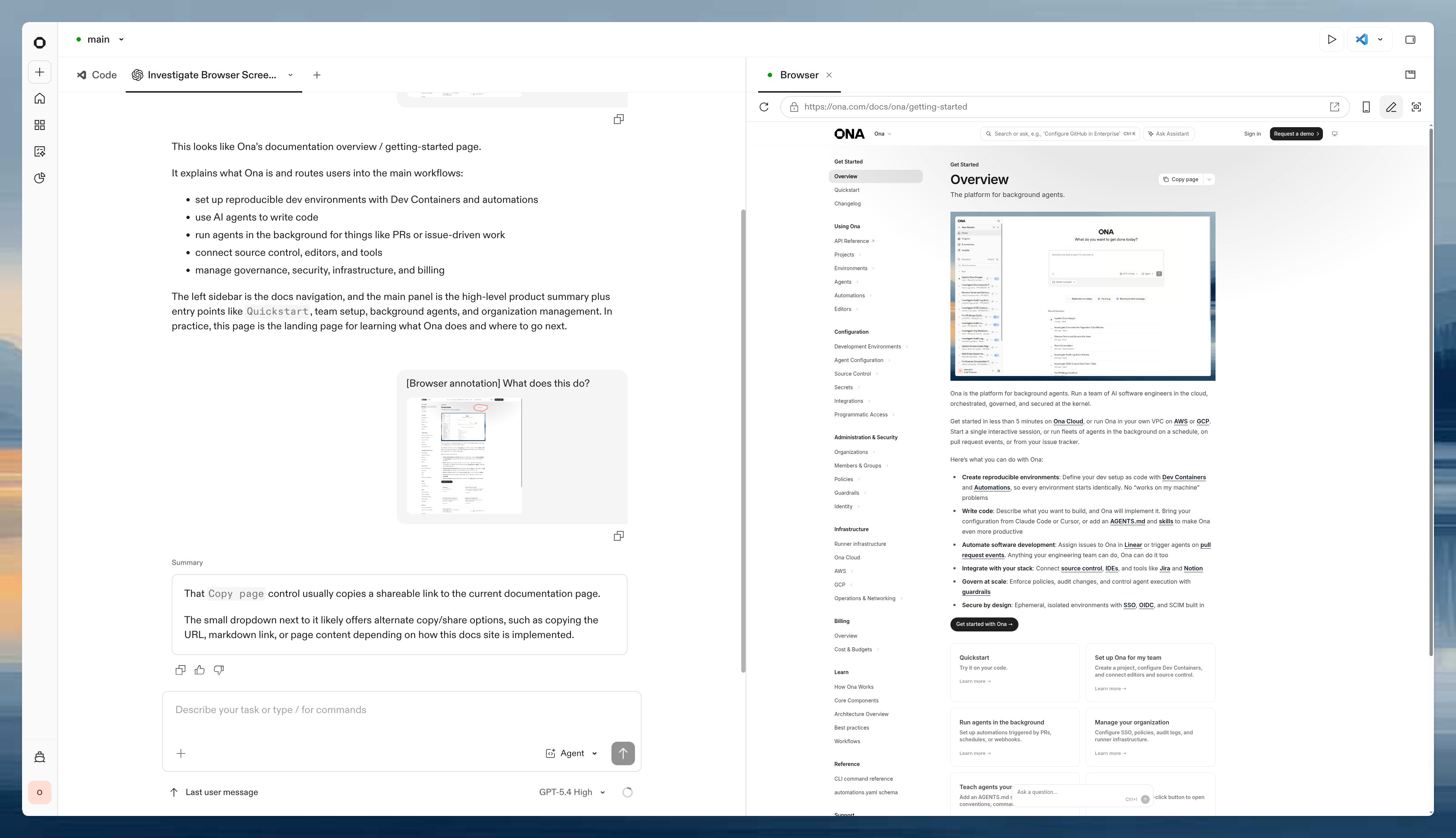Add an attachment with the plus in the prompt box
The width and height of the screenshot is (1456, 838).
(x=181, y=753)
